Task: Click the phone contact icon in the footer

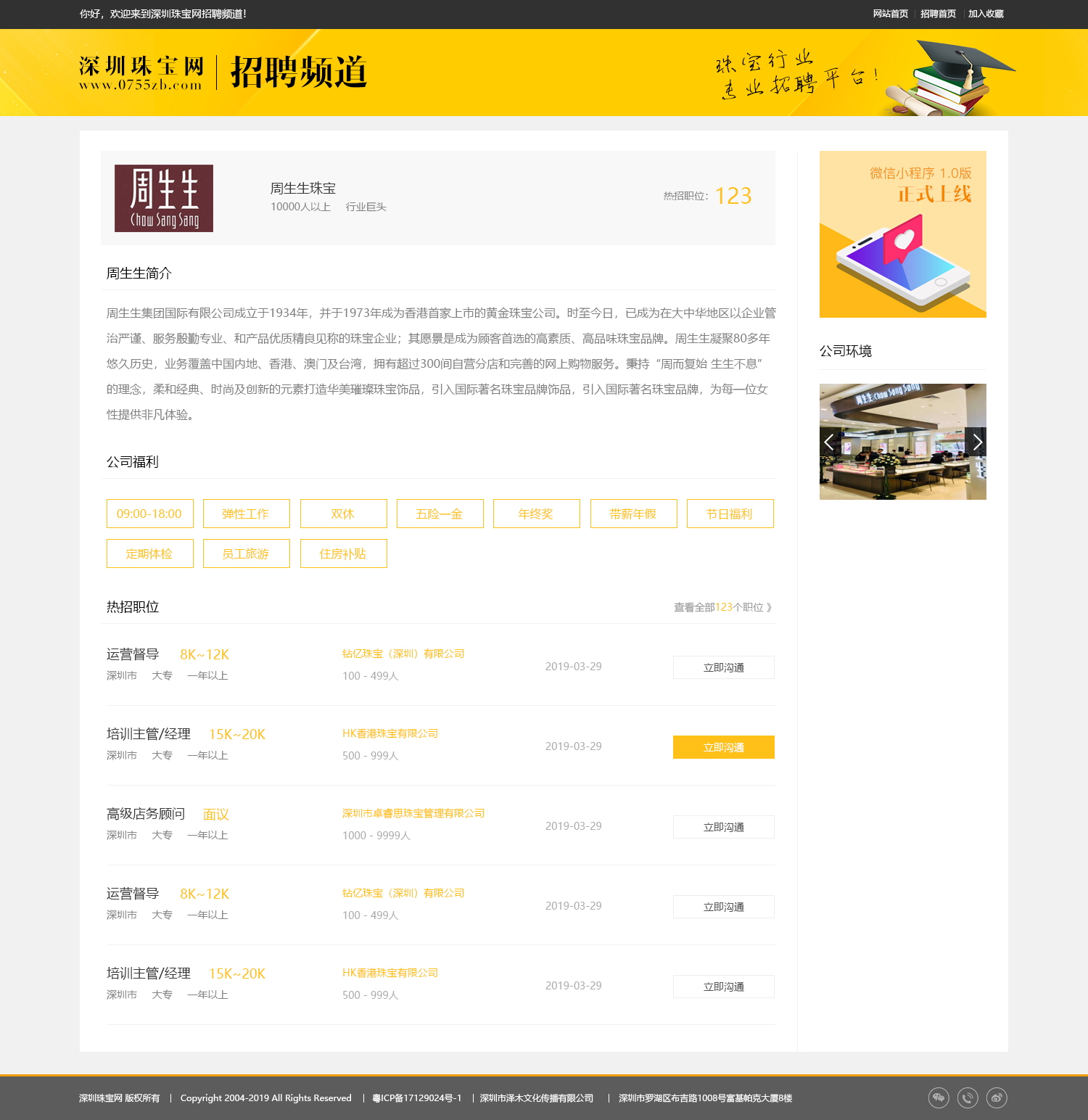Action: 968,1098
